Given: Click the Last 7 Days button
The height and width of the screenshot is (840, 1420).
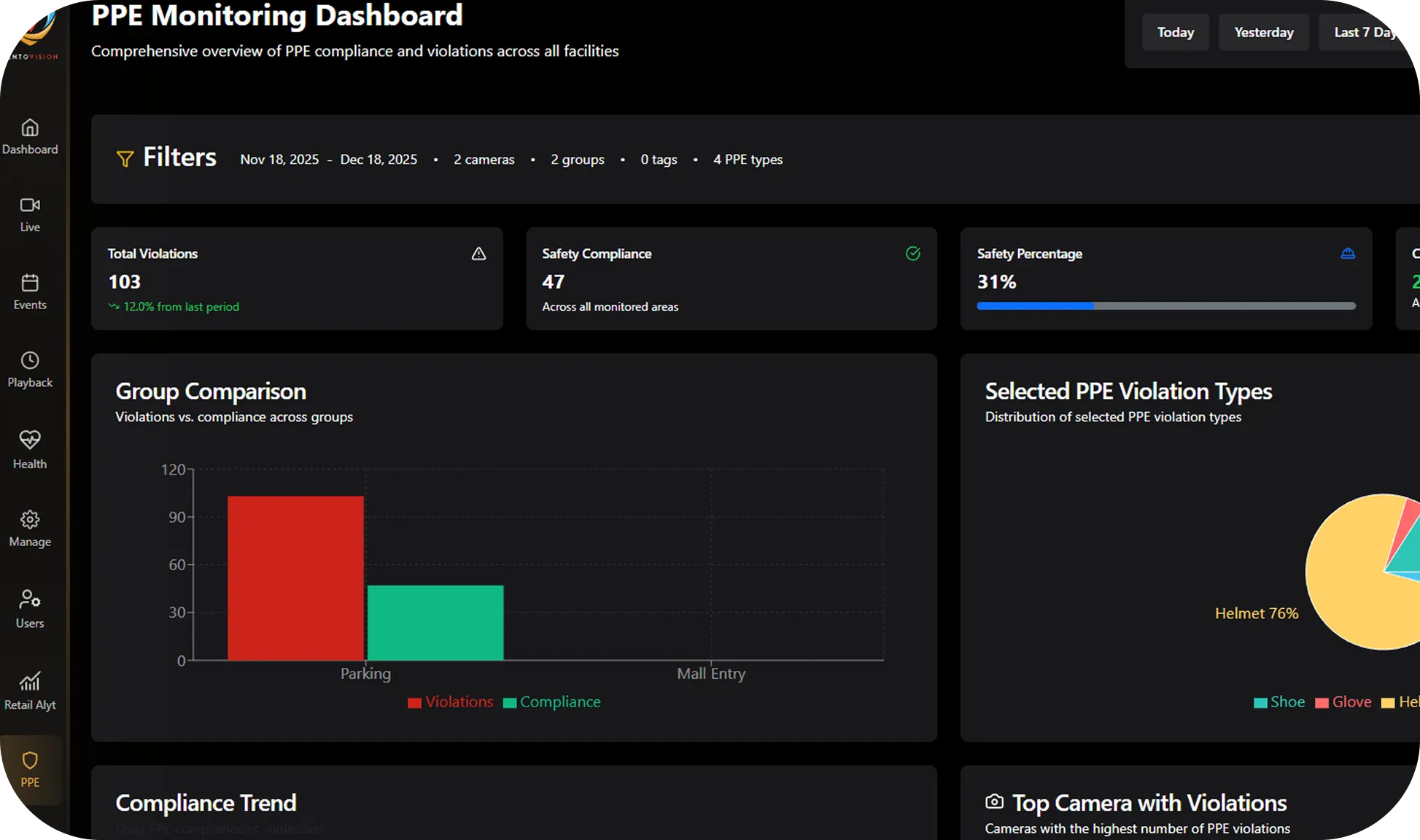Looking at the screenshot, I should click(x=1365, y=32).
